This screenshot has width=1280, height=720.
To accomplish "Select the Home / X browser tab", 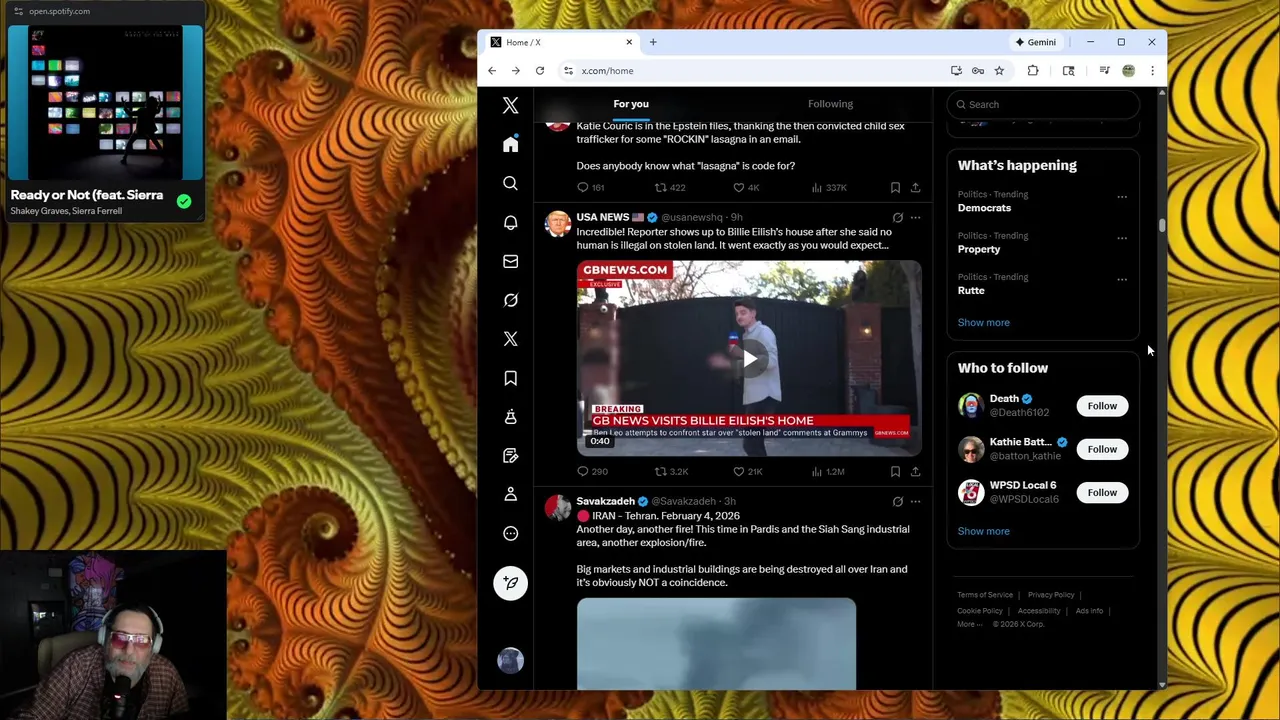I will coord(560,42).
